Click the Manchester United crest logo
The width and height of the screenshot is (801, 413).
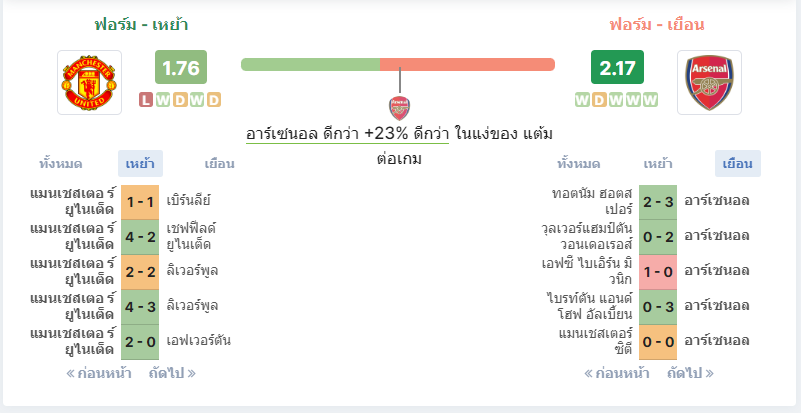[x=89, y=82]
